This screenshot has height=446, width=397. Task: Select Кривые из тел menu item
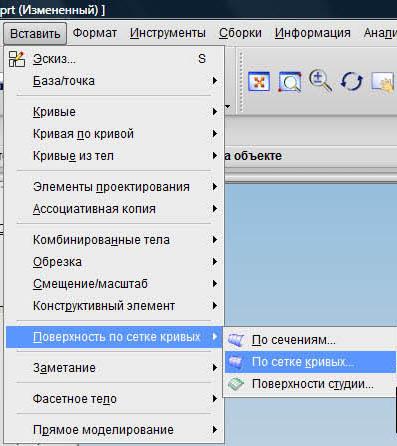(114, 156)
